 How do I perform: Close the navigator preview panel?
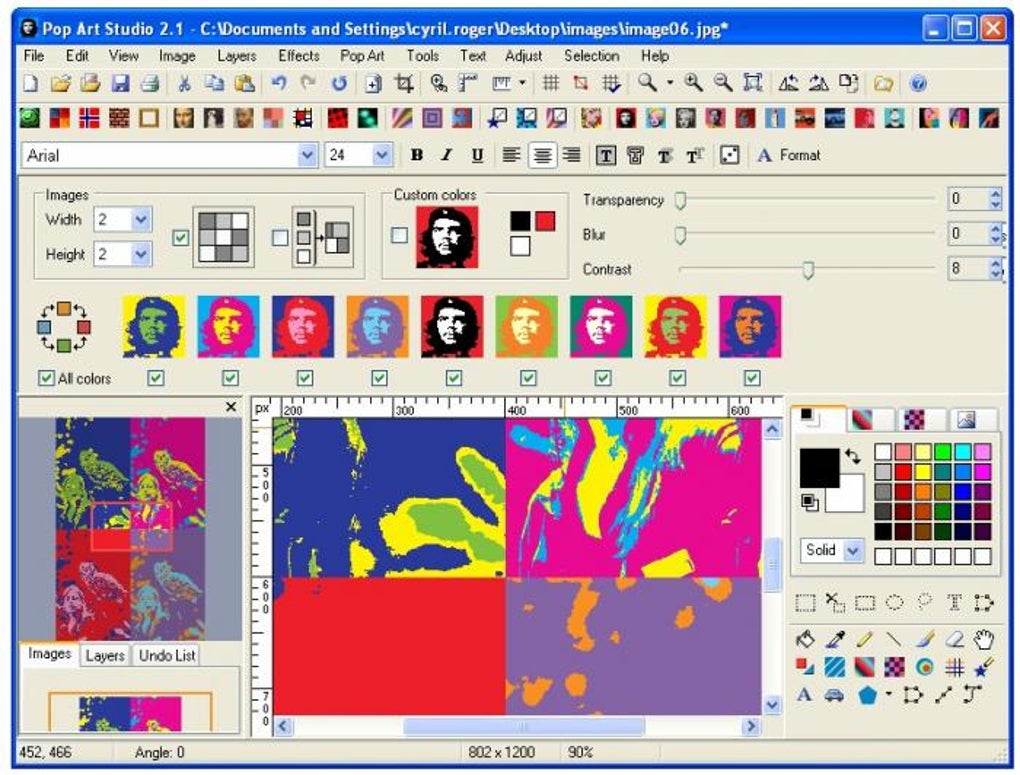230,407
